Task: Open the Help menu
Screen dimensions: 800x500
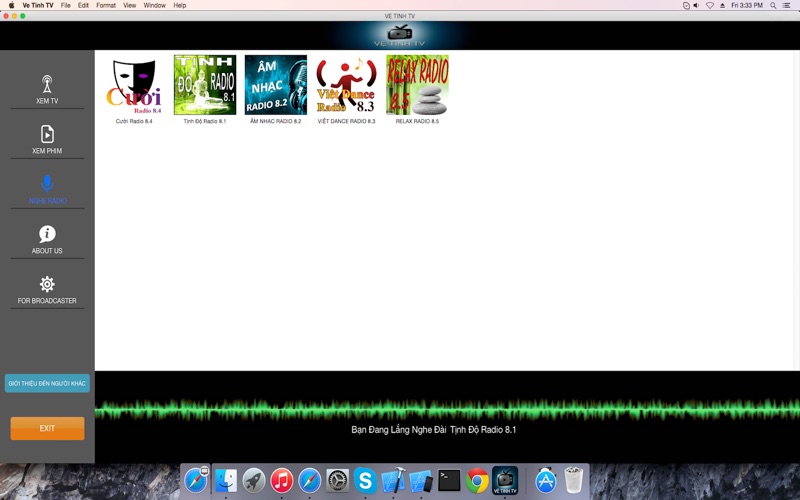Action: point(180,5)
